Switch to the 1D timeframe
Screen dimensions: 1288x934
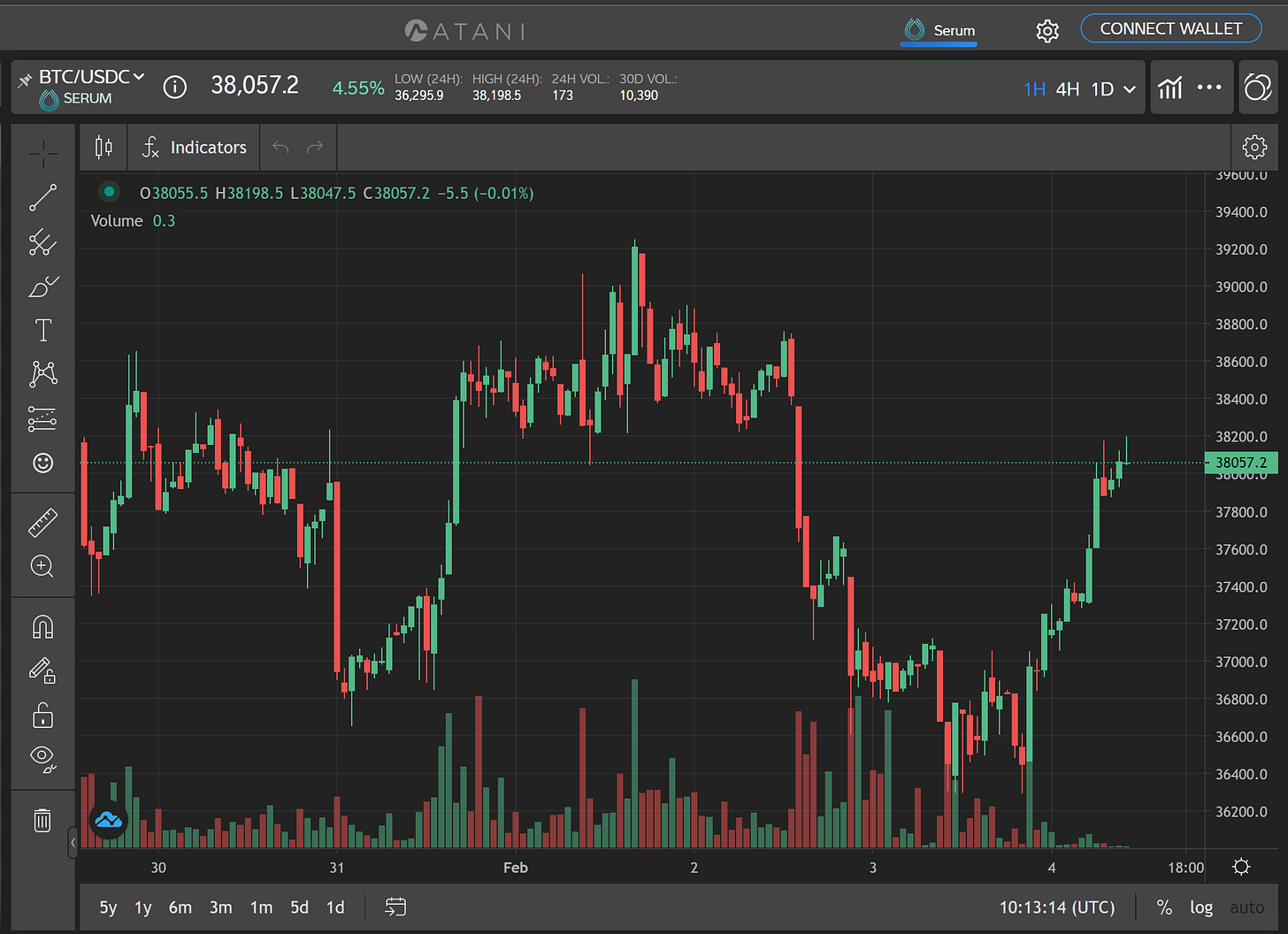point(1102,89)
